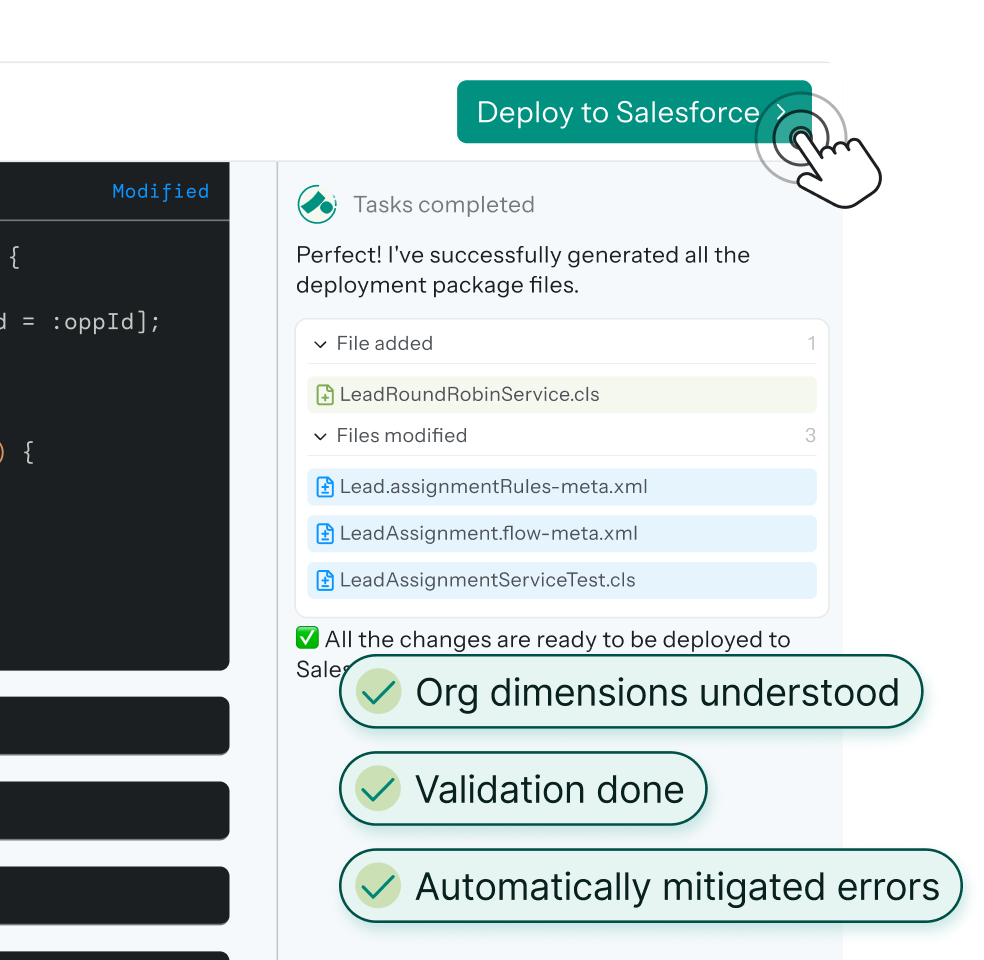This screenshot has height=960, width=984.
Task: Click checkmark icon on Org dimensions understood
Action: pos(378,691)
